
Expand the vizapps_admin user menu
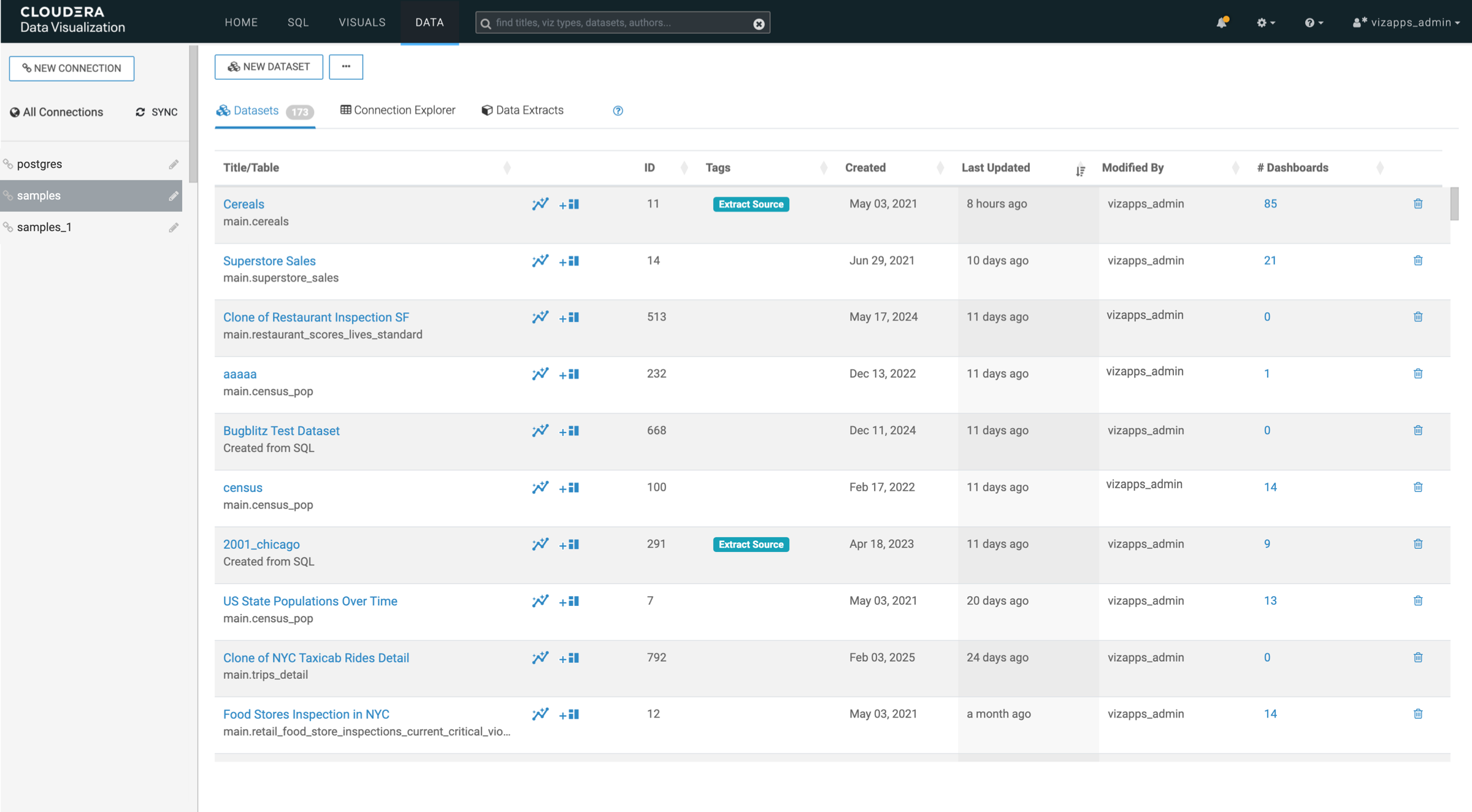point(1406,23)
